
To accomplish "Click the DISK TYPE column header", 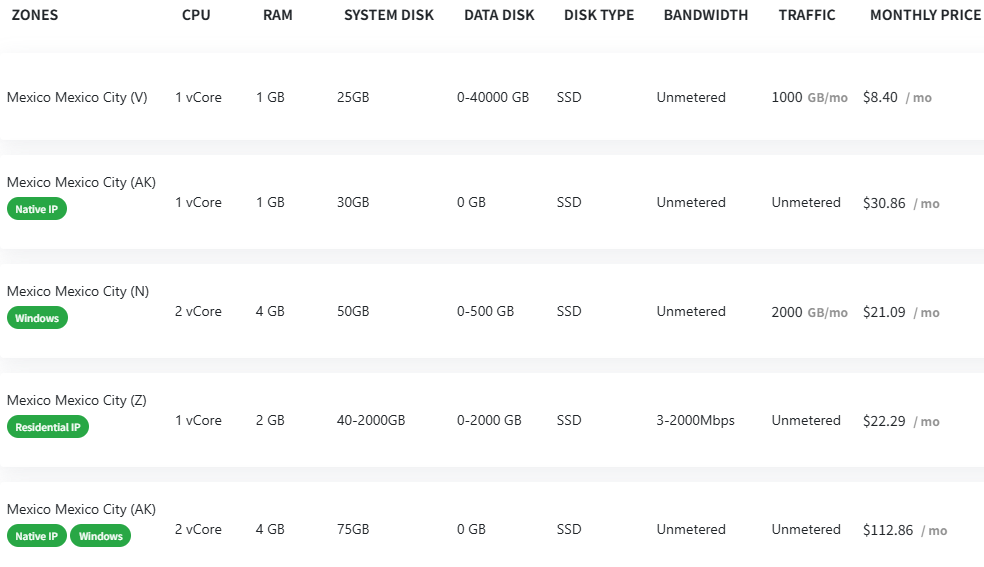I will pyautogui.click(x=598, y=15).
